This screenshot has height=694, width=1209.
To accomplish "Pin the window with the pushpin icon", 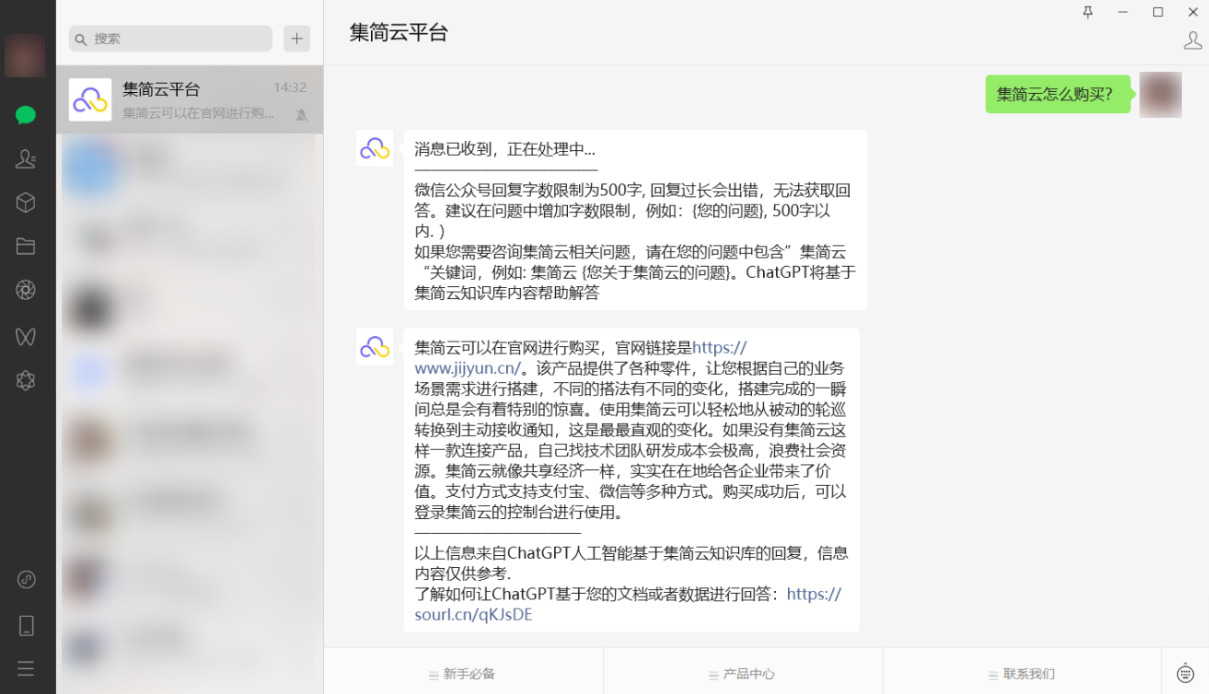I will click(1088, 12).
